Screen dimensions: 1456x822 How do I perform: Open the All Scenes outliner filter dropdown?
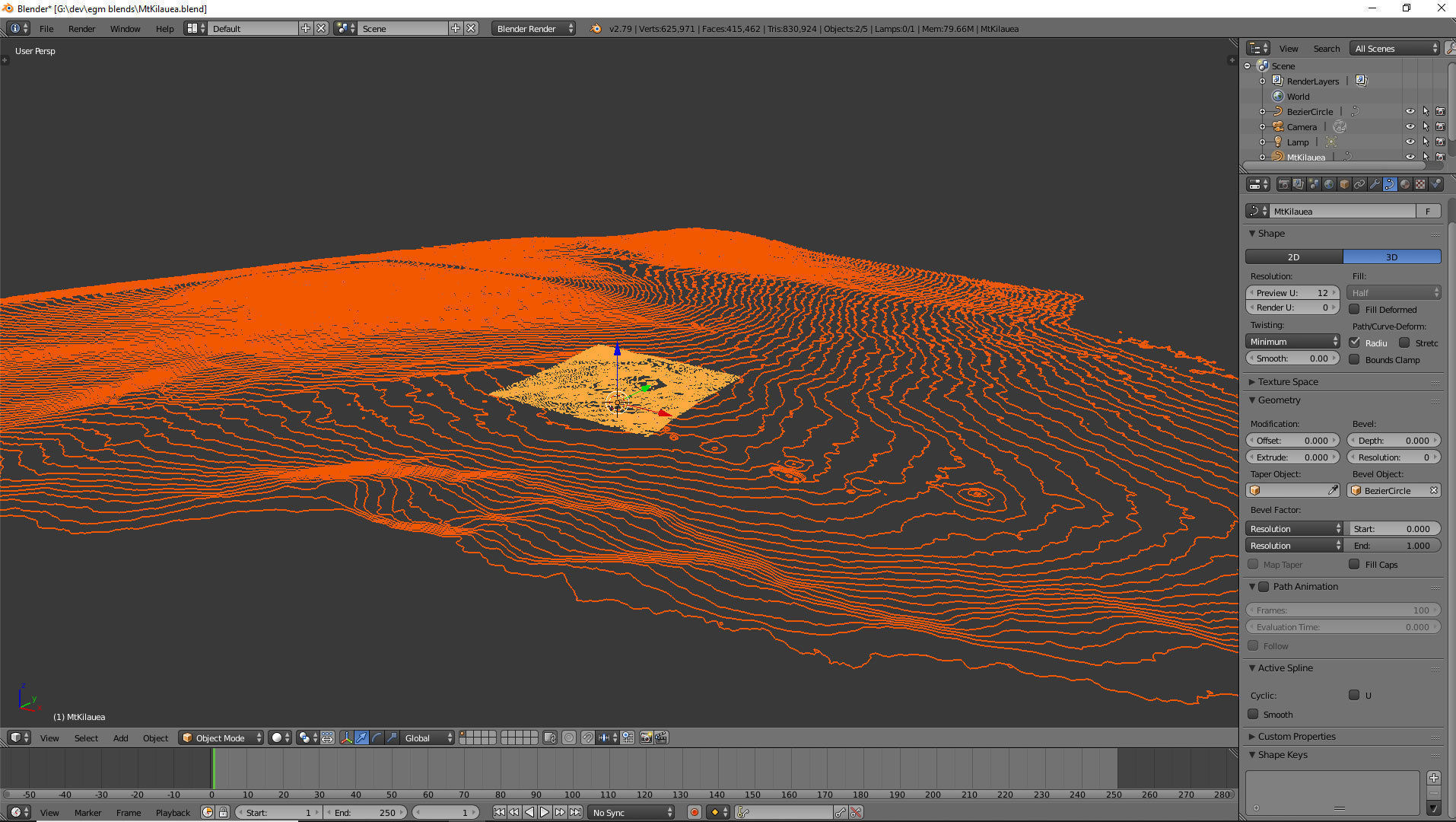click(x=1396, y=48)
